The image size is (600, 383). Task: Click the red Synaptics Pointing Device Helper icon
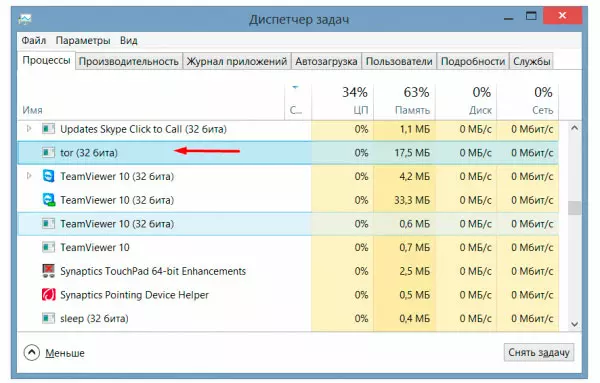[48, 295]
